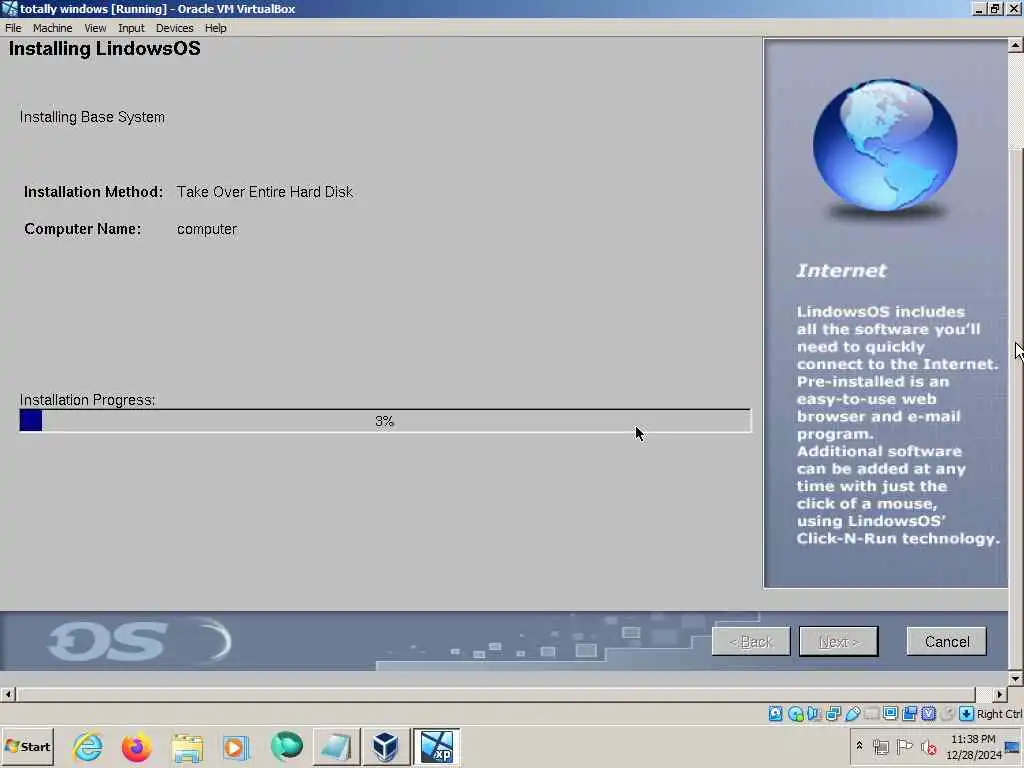Click the notepad taskbar icon
Screen dimensions: 1024x768
[336, 746]
